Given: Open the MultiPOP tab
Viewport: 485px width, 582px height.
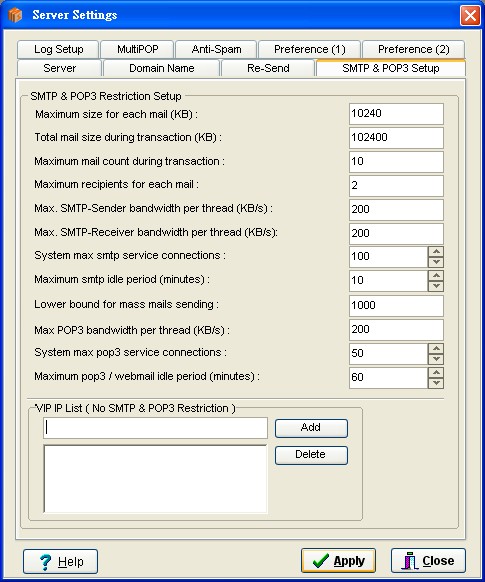Looking at the screenshot, I should (137, 49).
